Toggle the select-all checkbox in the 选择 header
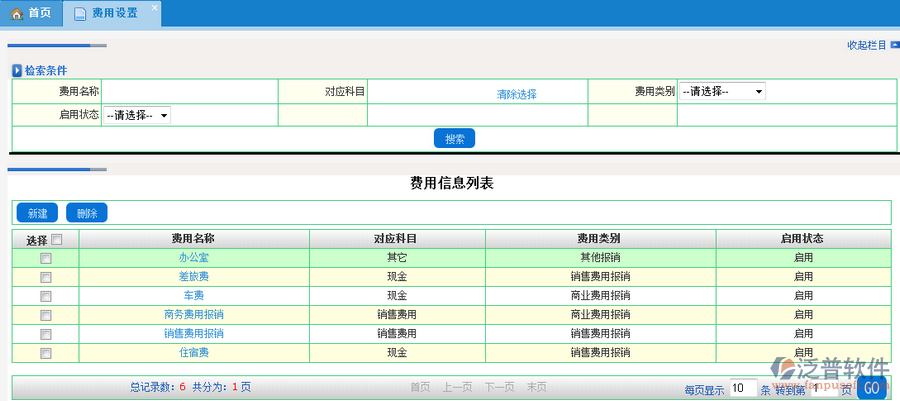Image resolution: width=900 pixels, height=401 pixels. pos(57,239)
